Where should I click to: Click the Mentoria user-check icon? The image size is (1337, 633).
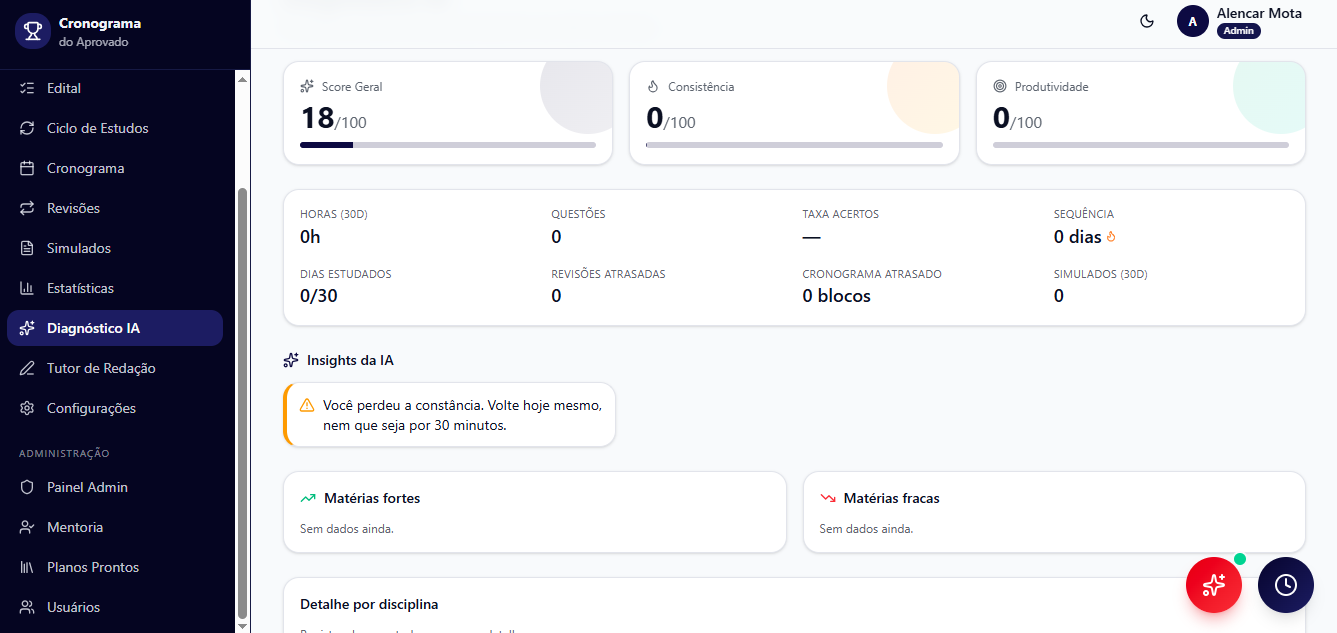27,527
